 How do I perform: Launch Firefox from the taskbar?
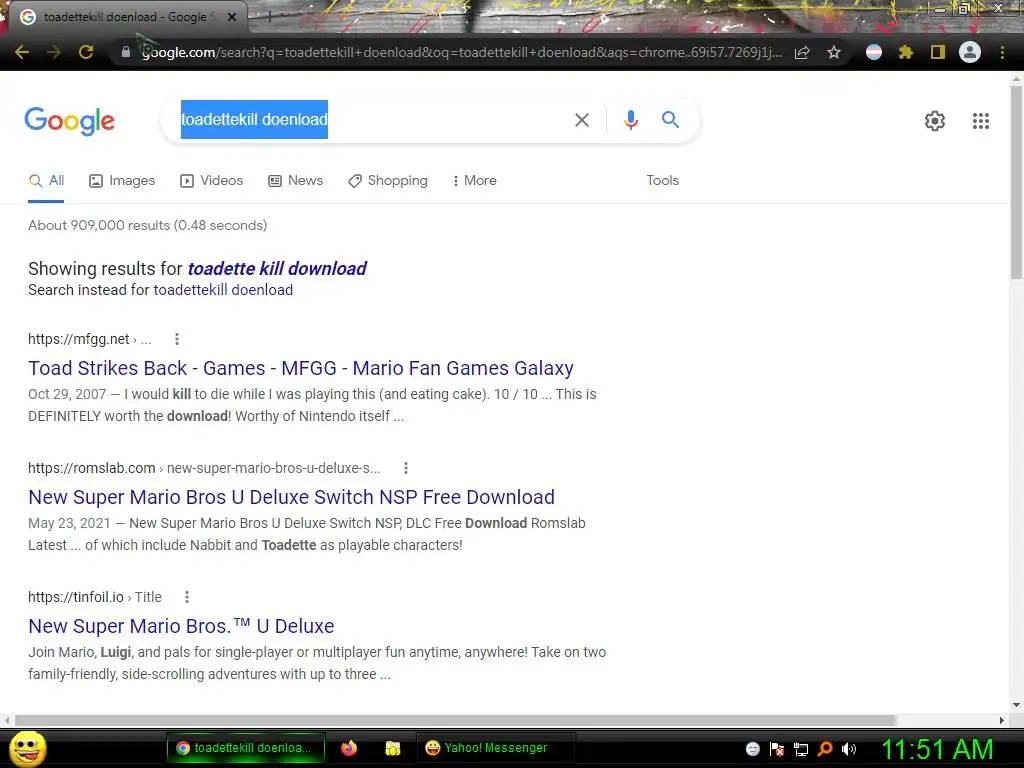(x=349, y=748)
